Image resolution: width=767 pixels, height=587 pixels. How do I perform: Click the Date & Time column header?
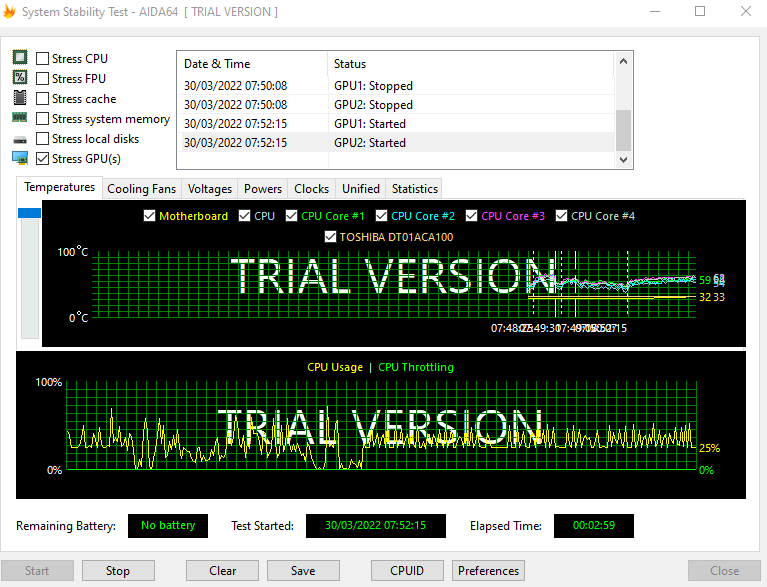(252, 64)
